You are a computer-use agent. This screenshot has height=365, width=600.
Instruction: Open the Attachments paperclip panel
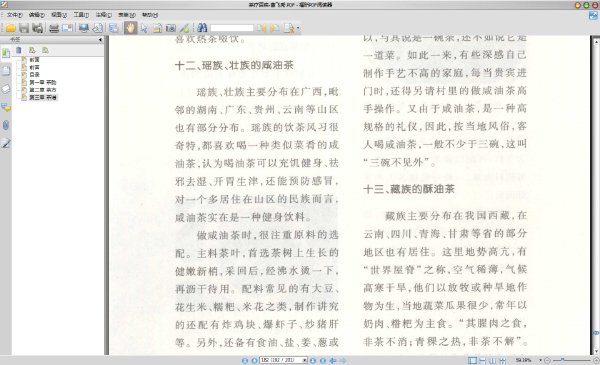6,125
